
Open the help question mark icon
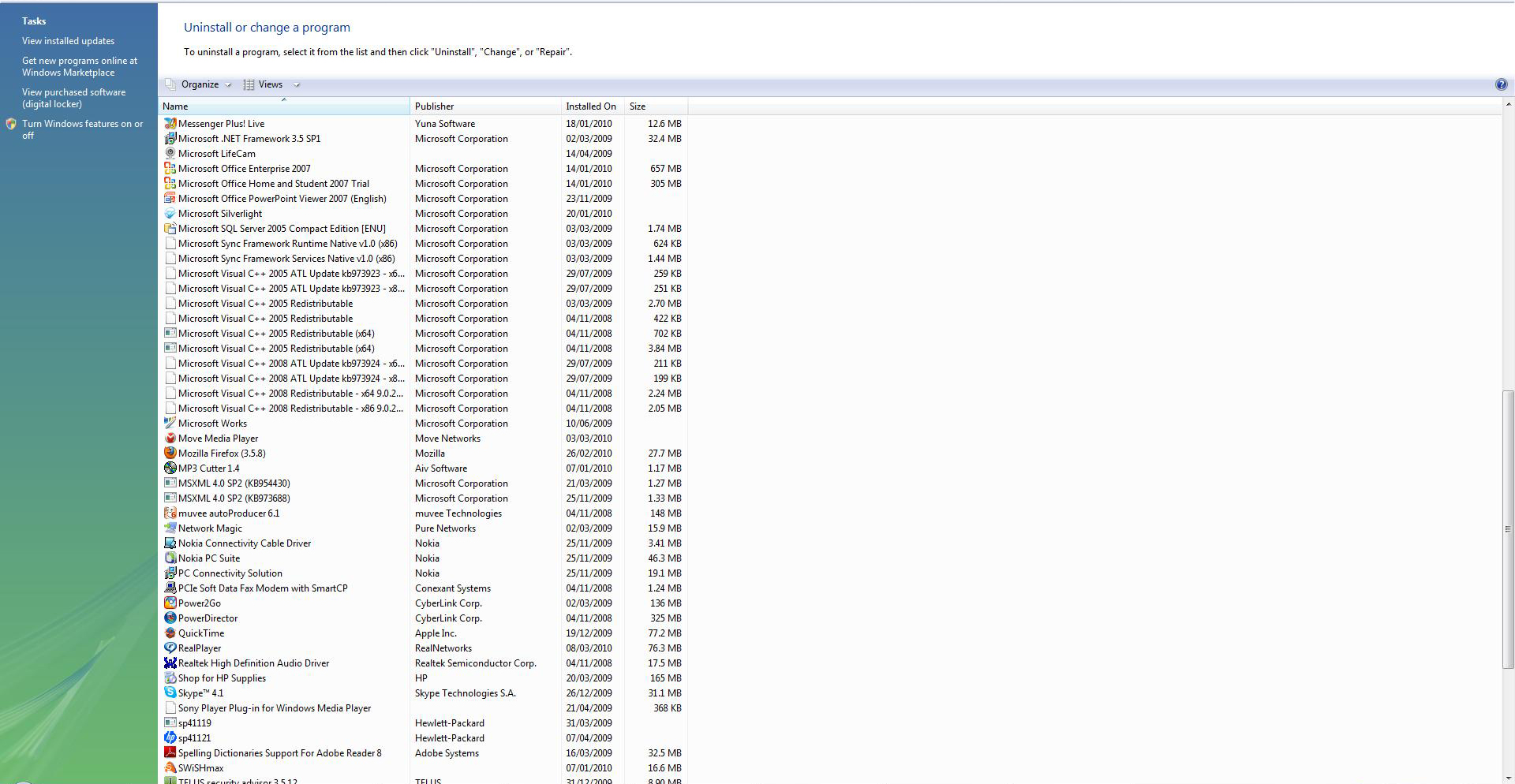pos(1501,84)
